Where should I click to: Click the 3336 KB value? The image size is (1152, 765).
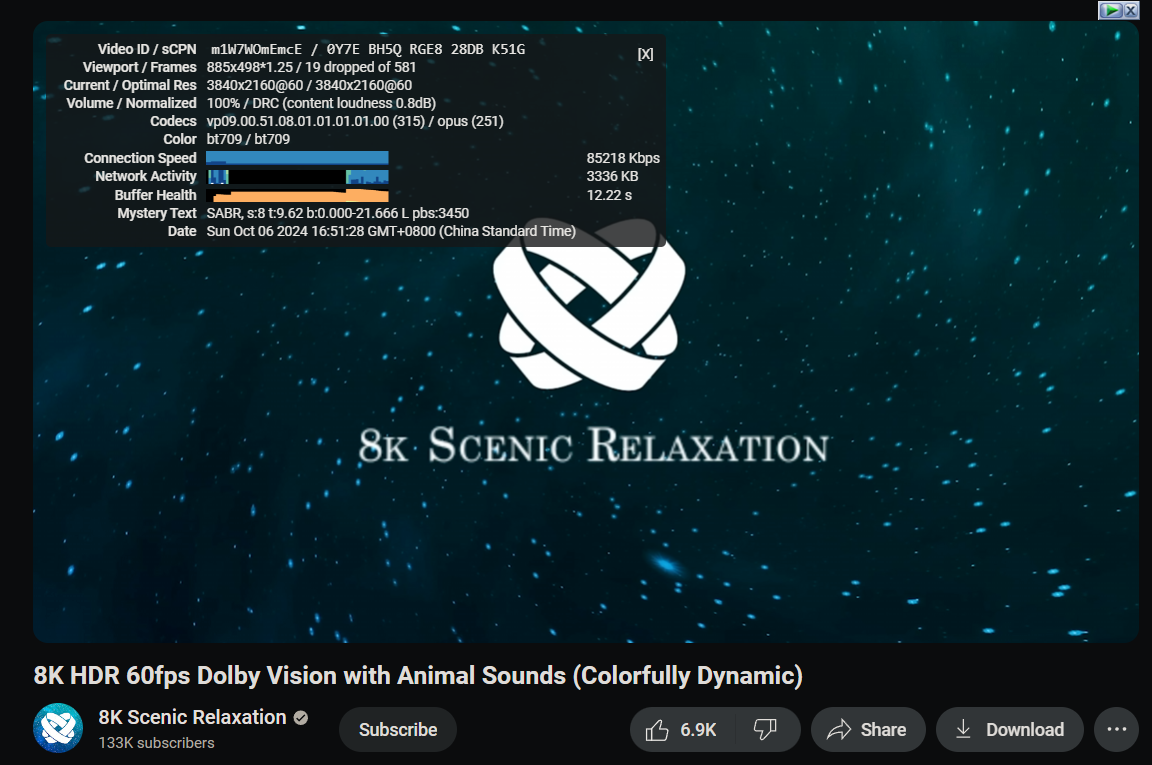(x=612, y=176)
